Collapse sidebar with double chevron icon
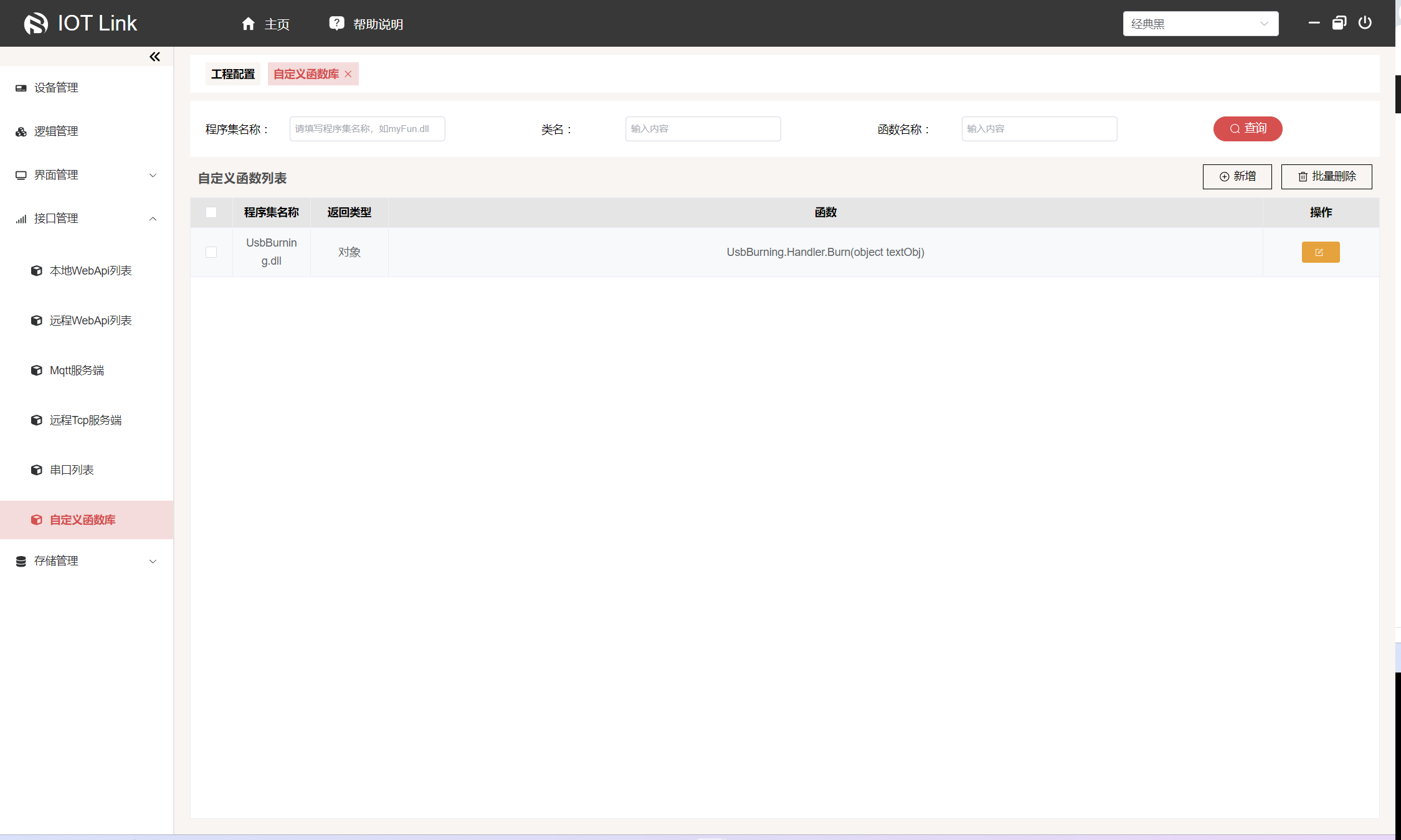The height and width of the screenshot is (840, 1401). point(154,57)
